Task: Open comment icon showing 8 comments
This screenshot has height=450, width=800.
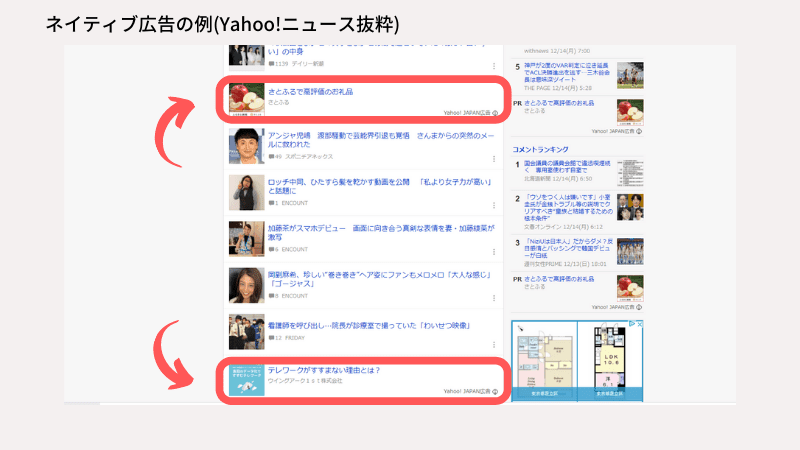Action: click(x=271, y=296)
